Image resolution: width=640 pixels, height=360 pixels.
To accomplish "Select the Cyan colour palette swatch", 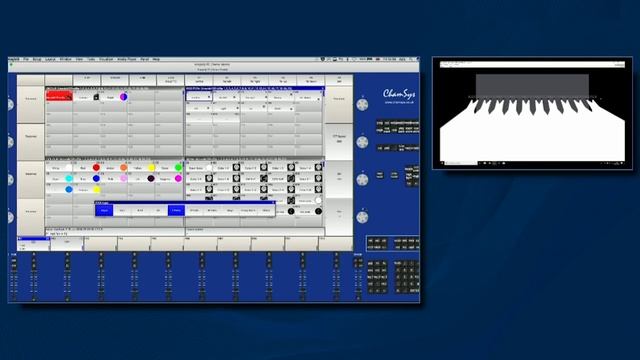I will click(69, 179).
